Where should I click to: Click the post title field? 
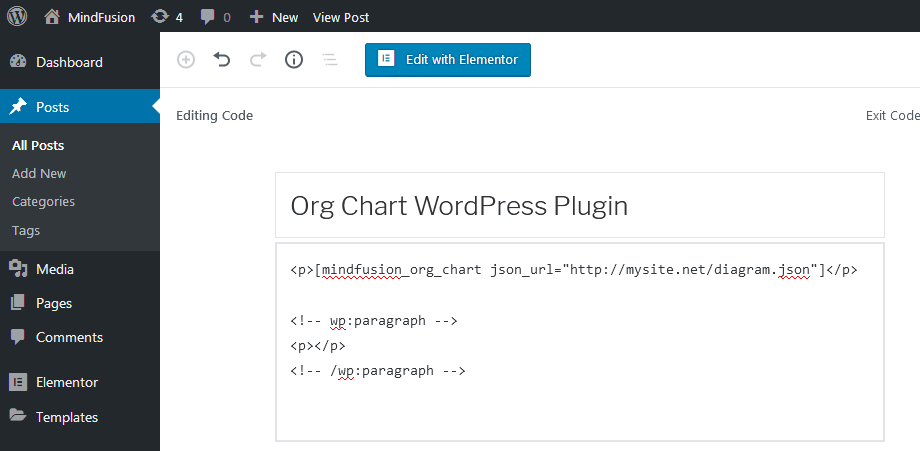click(x=579, y=206)
